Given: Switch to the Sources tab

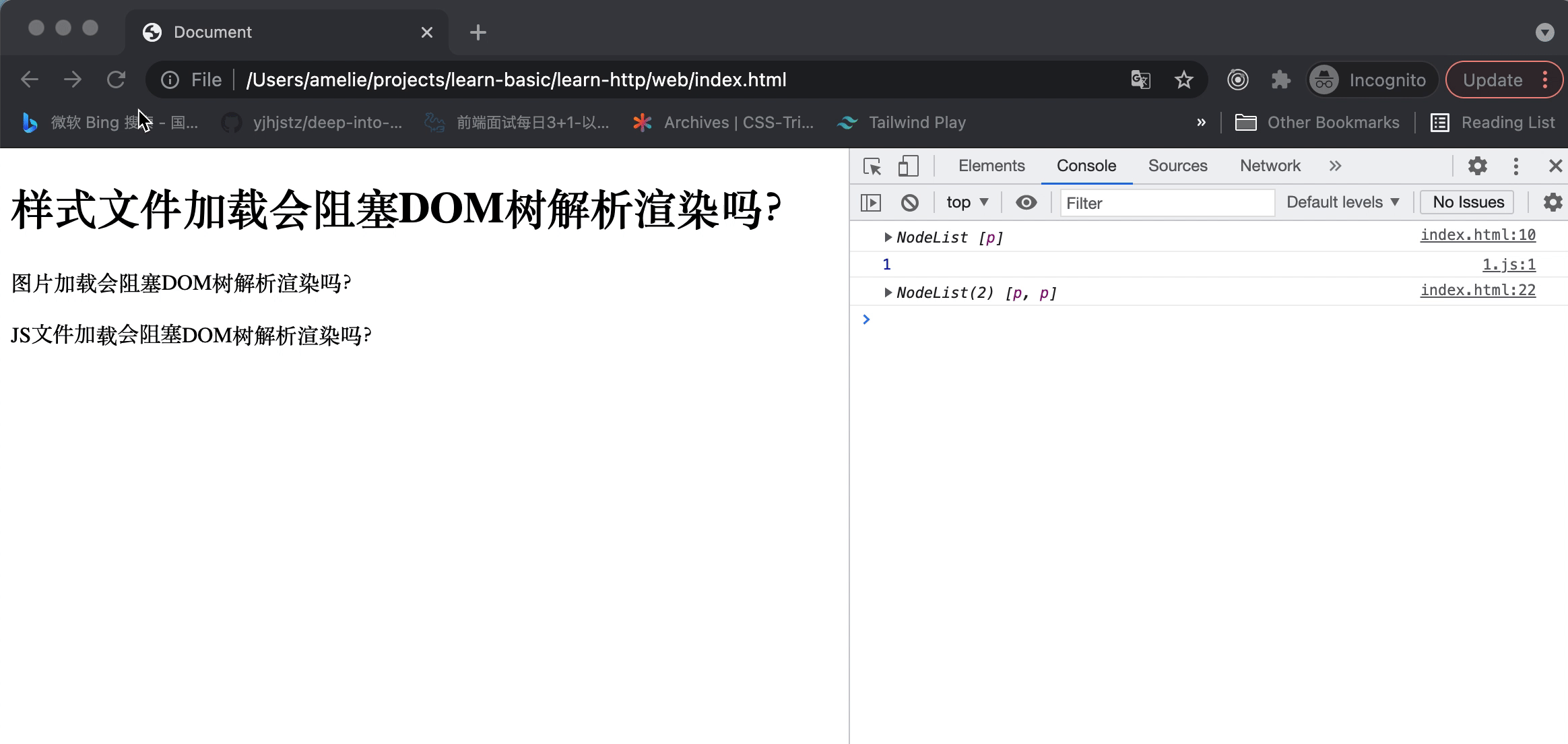Looking at the screenshot, I should 1177,166.
